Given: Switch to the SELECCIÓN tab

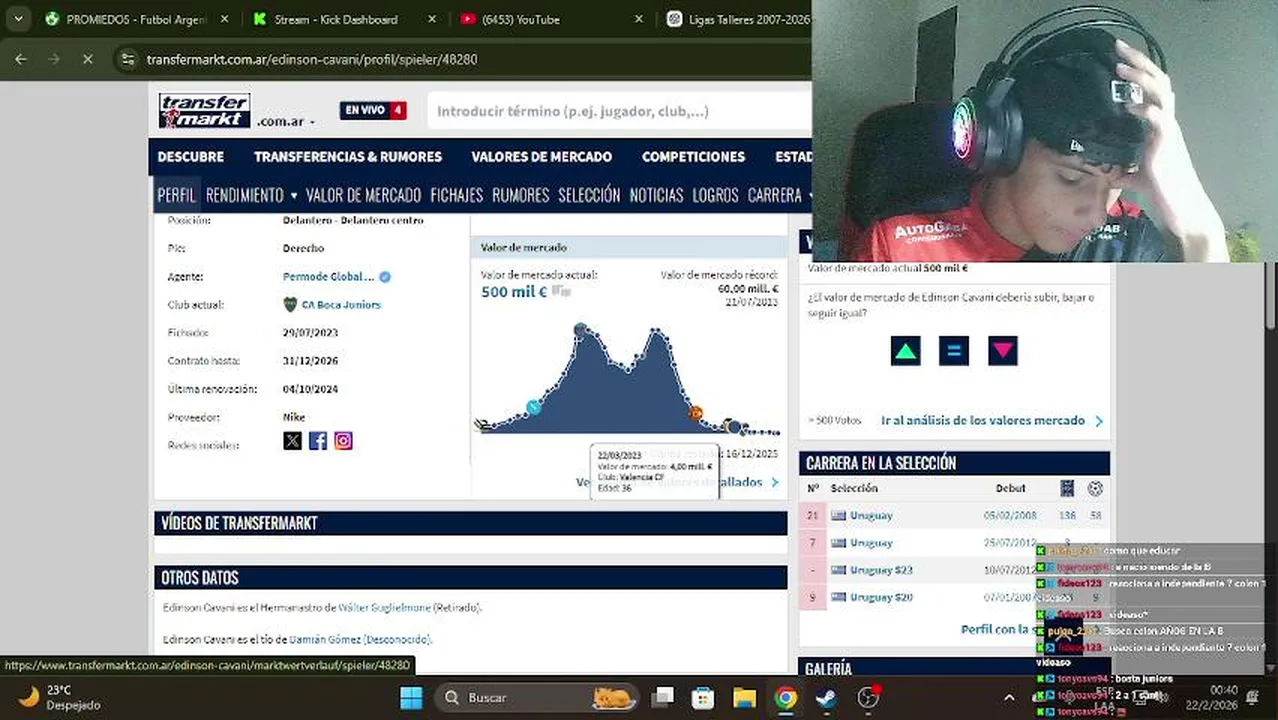Looking at the screenshot, I should pos(589,195).
